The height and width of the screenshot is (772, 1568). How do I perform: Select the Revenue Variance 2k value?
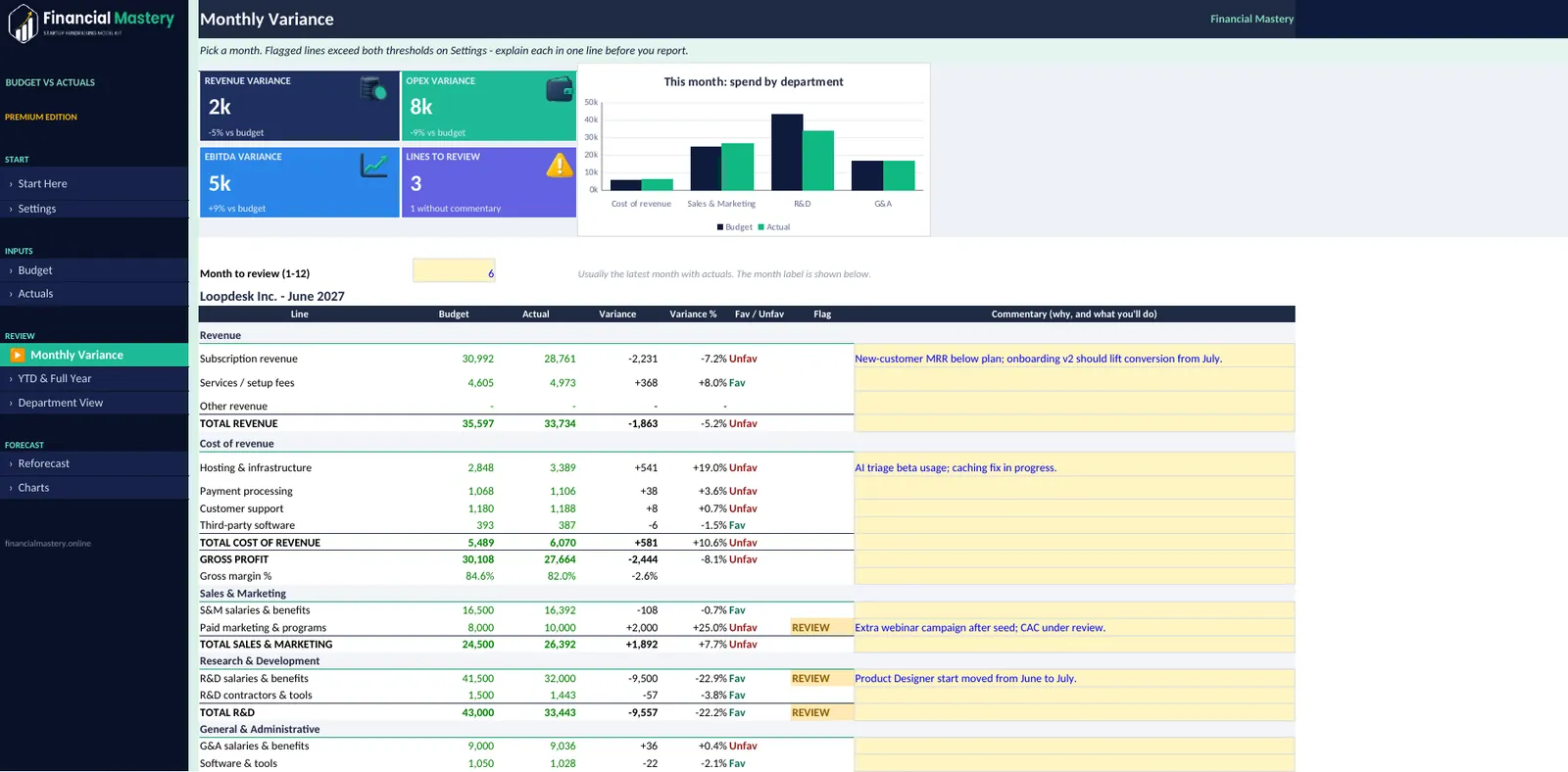(220, 107)
